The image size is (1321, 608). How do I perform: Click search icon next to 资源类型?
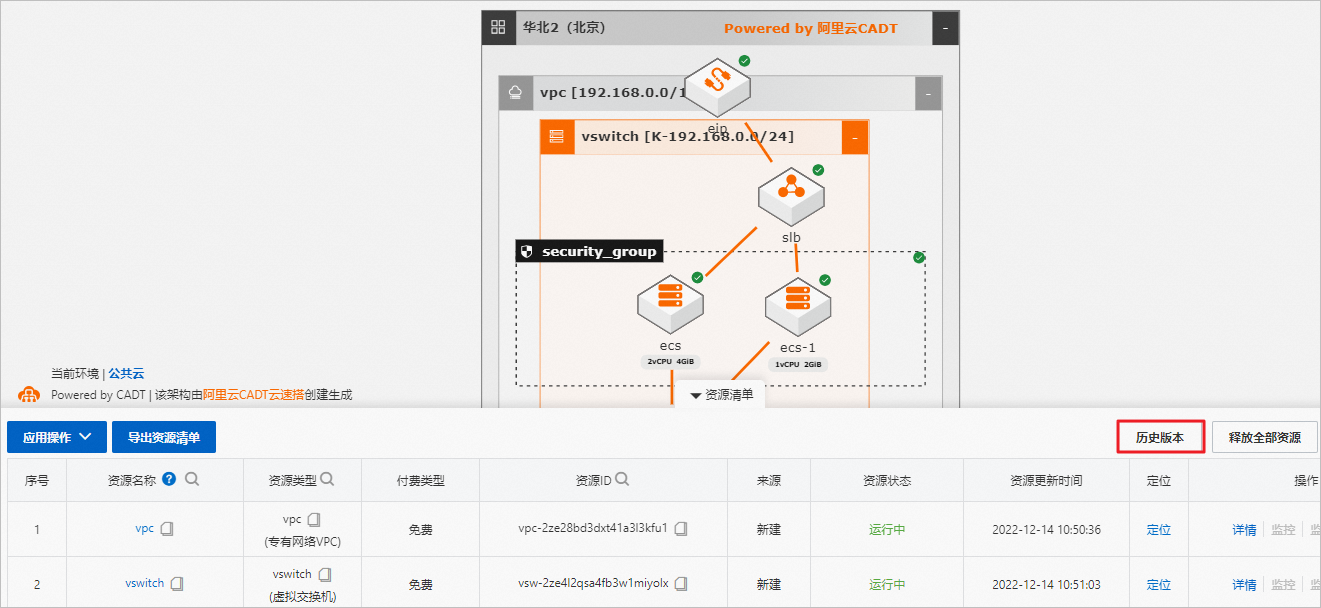pyautogui.click(x=326, y=479)
